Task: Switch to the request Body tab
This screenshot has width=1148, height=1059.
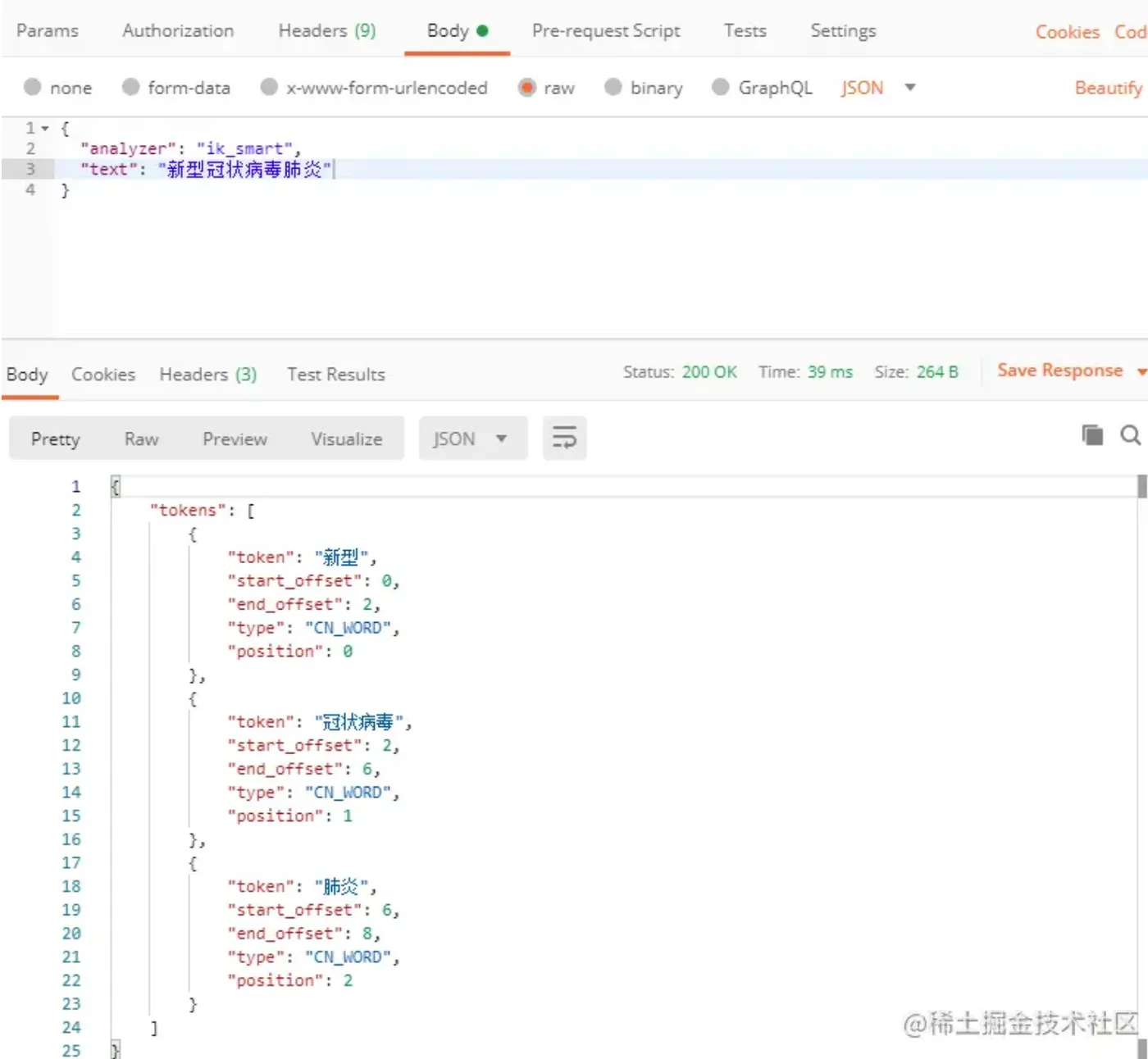Action: tap(457, 31)
